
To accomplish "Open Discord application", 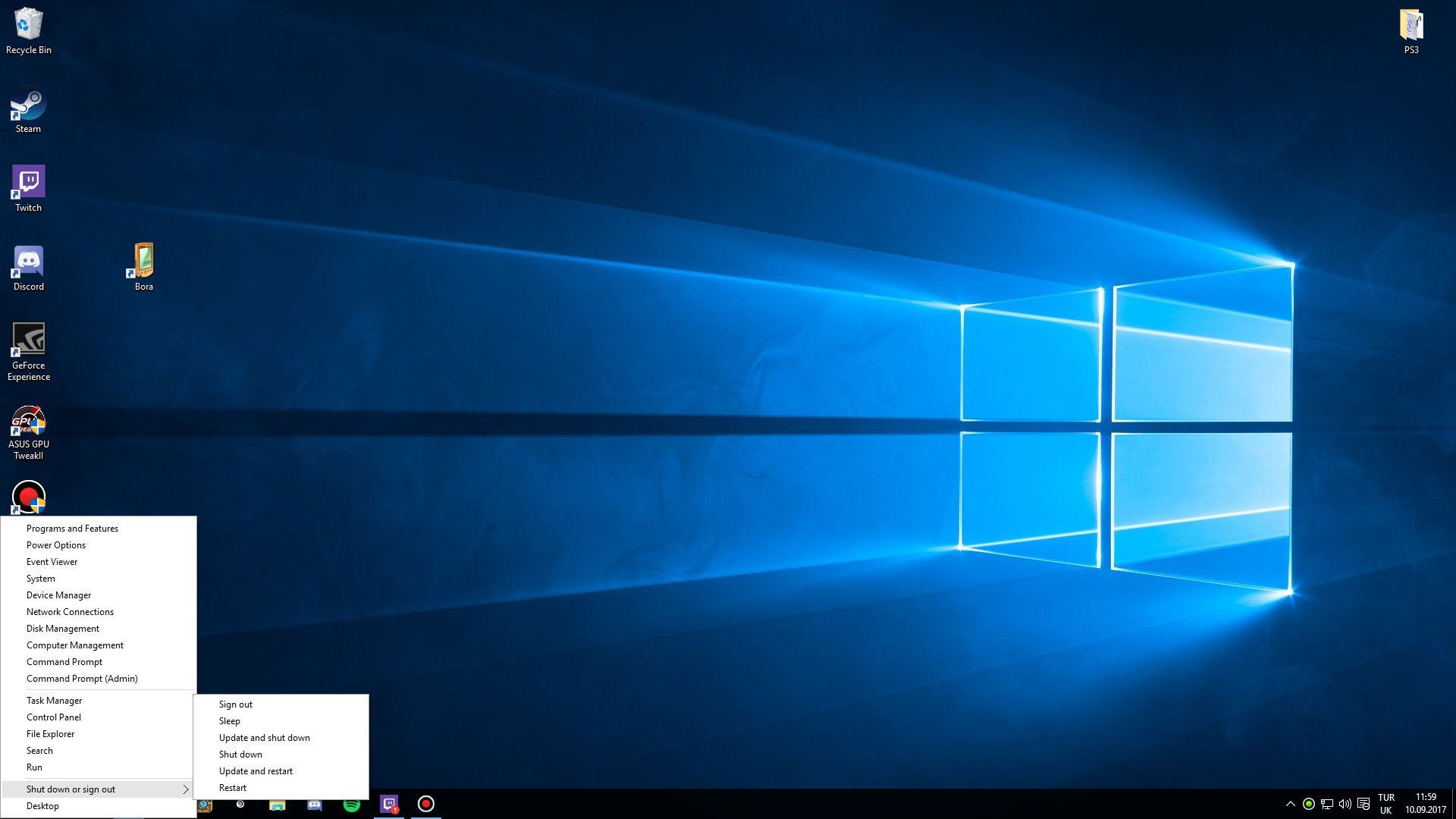I will click(27, 261).
